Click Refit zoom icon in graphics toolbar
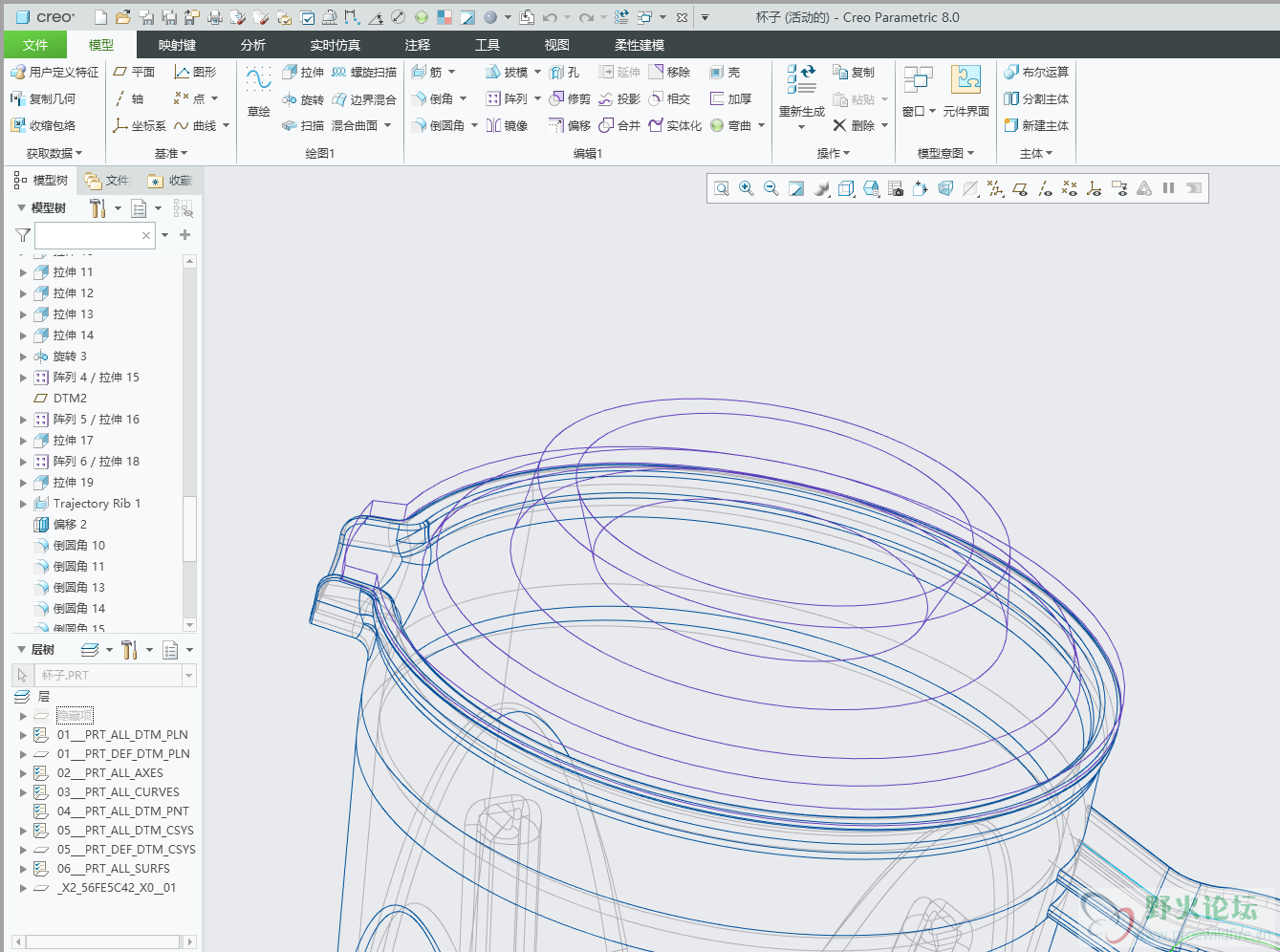 coord(722,188)
